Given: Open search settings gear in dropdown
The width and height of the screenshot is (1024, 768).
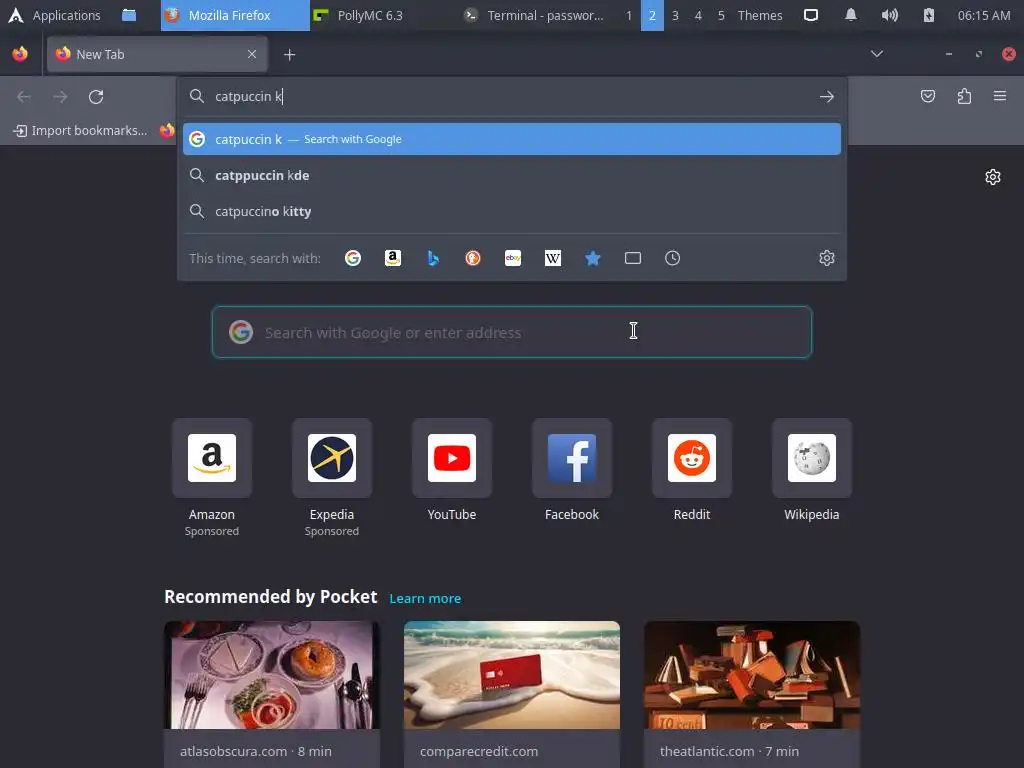Looking at the screenshot, I should click(x=827, y=258).
